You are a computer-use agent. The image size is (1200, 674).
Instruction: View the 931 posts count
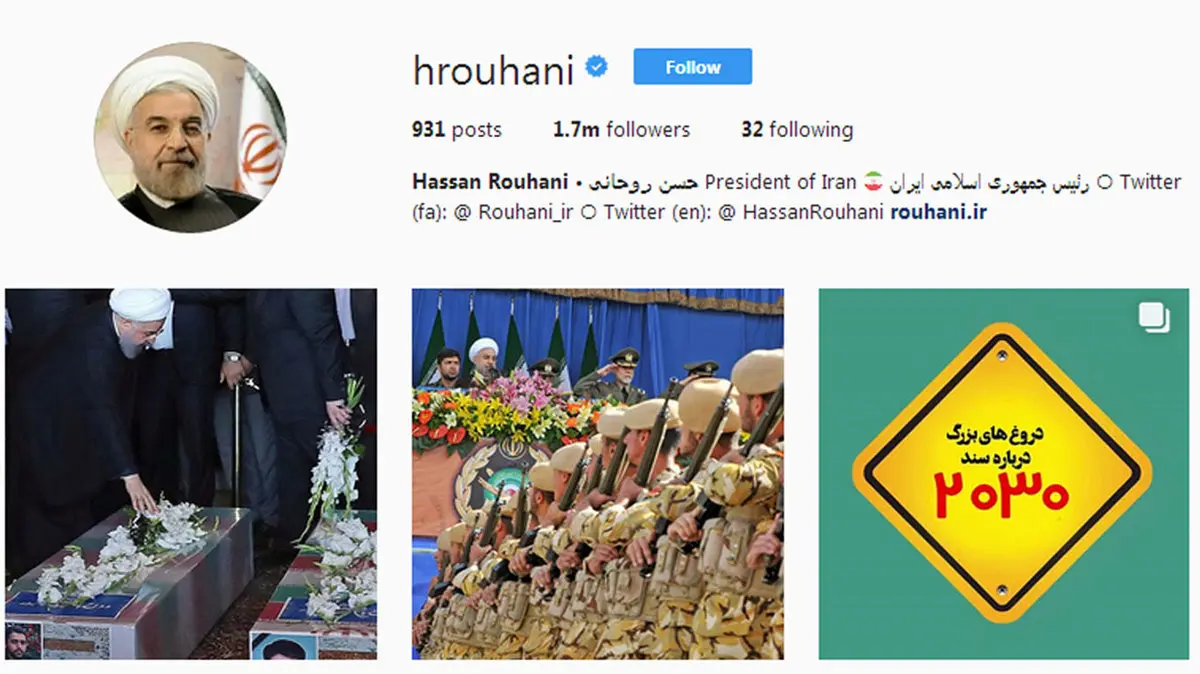click(457, 129)
